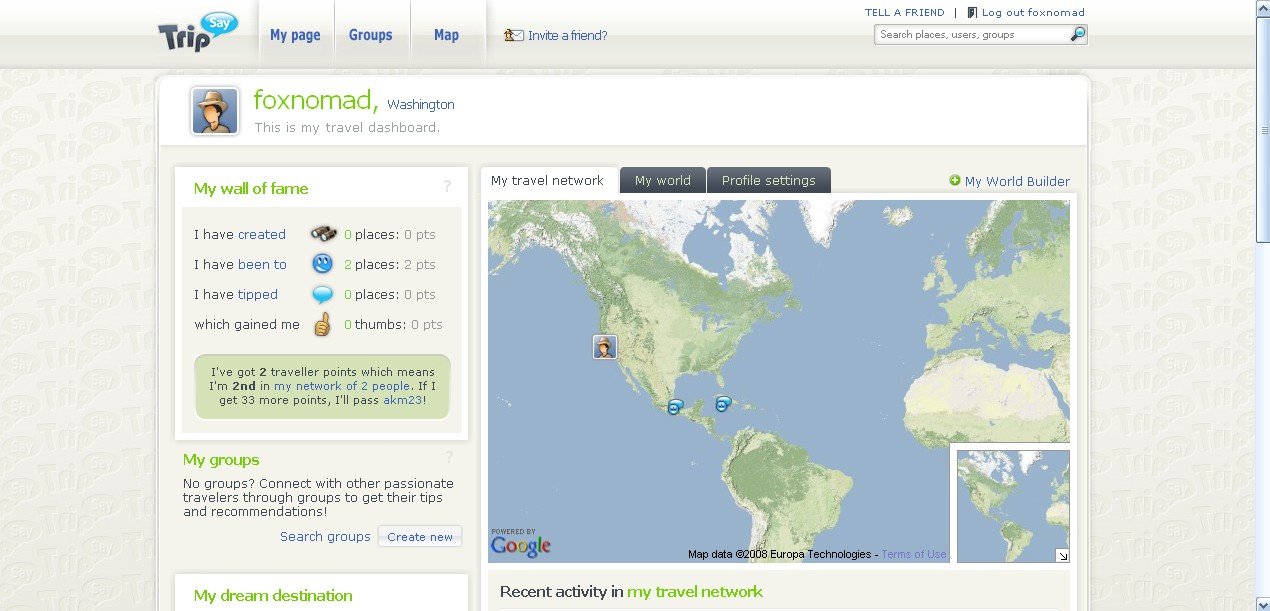This screenshot has width=1270, height=611.
Task: Click the Search groups link
Action: [x=325, y=536]
